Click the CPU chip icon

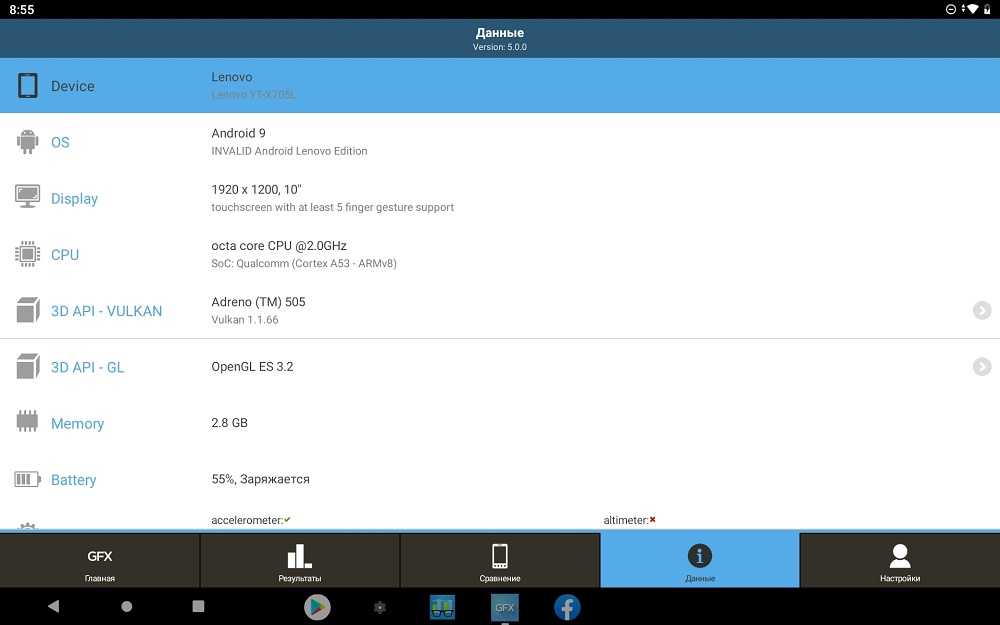[x=28, y=254]
